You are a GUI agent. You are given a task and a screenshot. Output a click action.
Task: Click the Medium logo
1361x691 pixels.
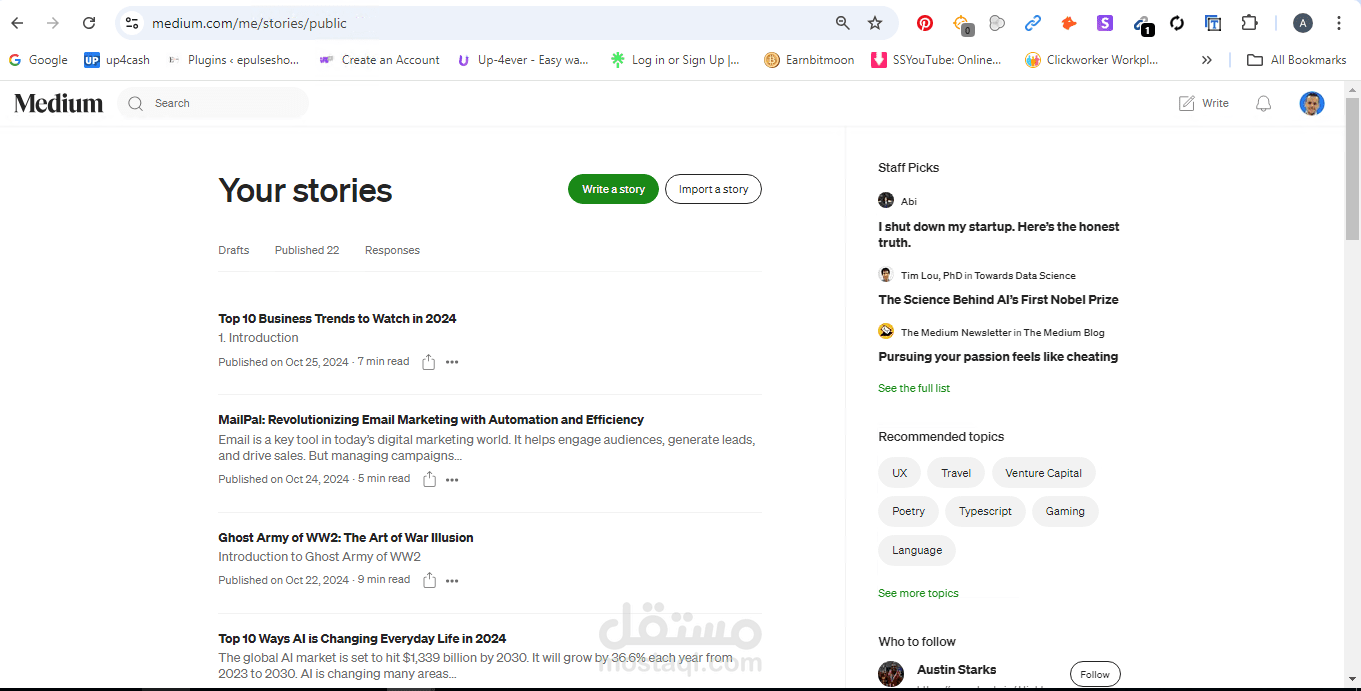[x=58, y=103]
